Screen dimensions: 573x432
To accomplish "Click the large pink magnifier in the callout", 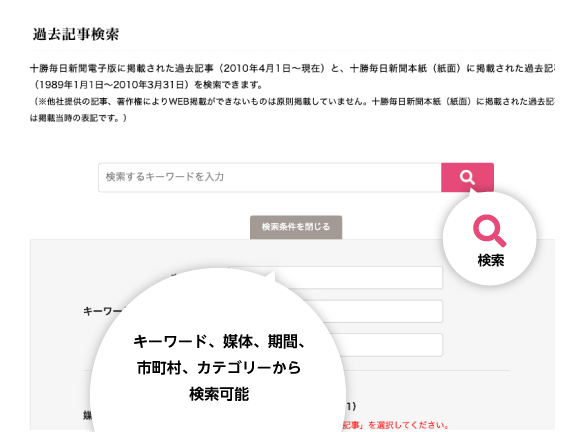I will click(489, 231).
